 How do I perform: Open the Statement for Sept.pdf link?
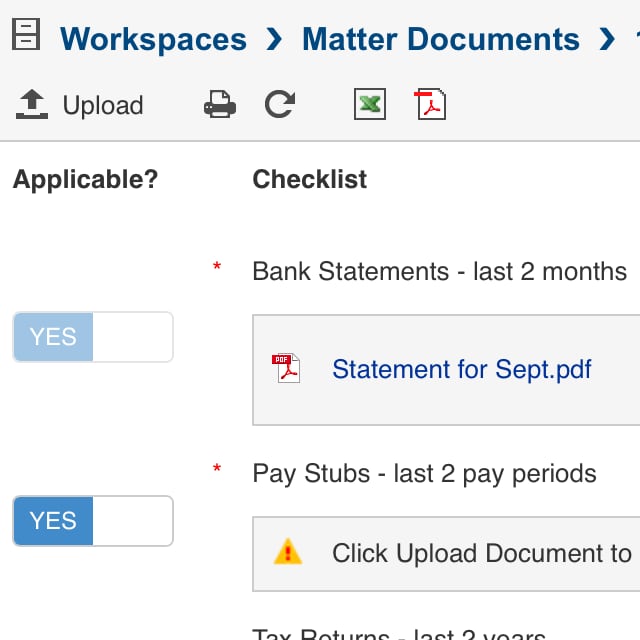tap(462, 369)
